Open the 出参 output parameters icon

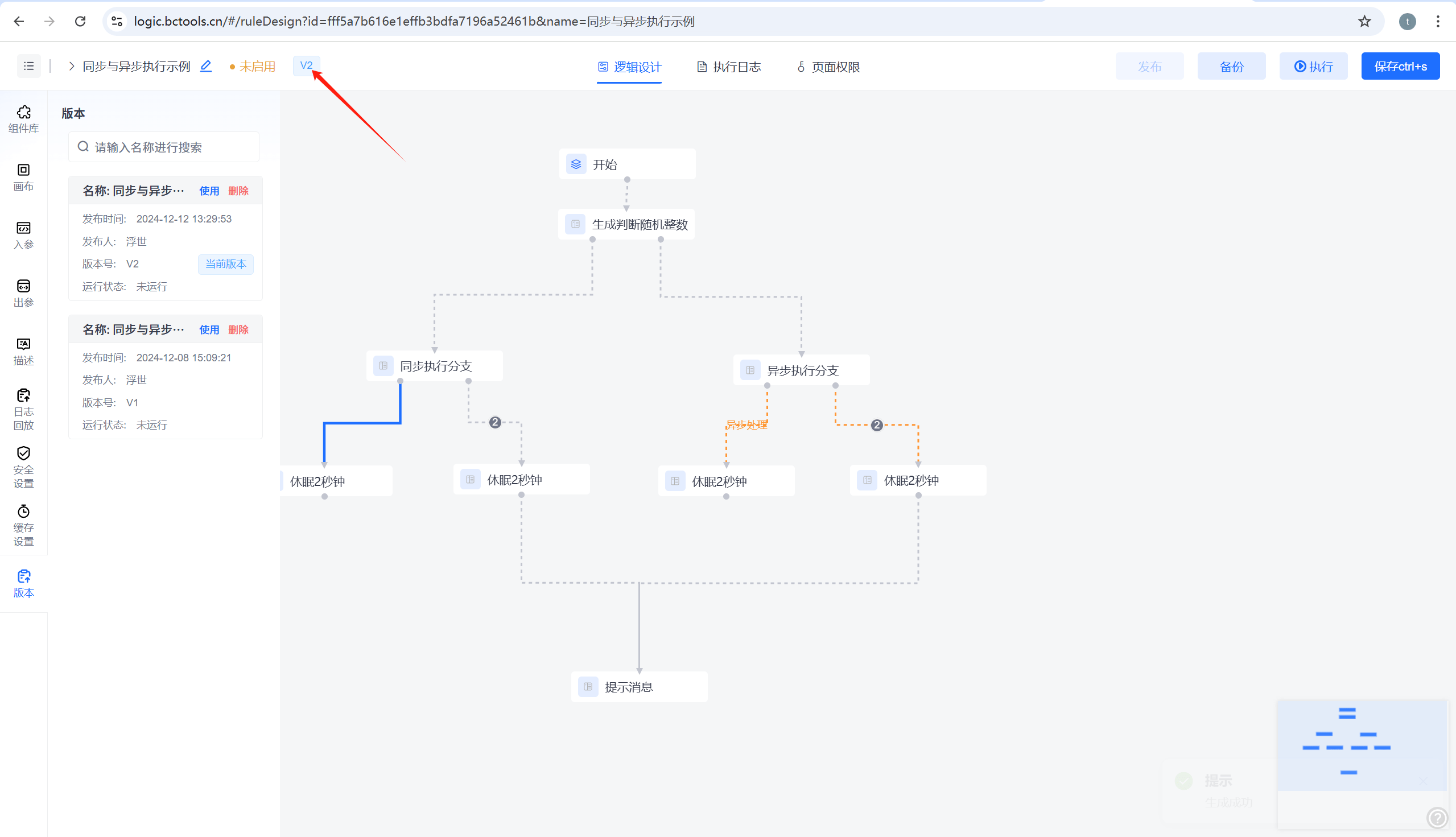pos(23,293)
